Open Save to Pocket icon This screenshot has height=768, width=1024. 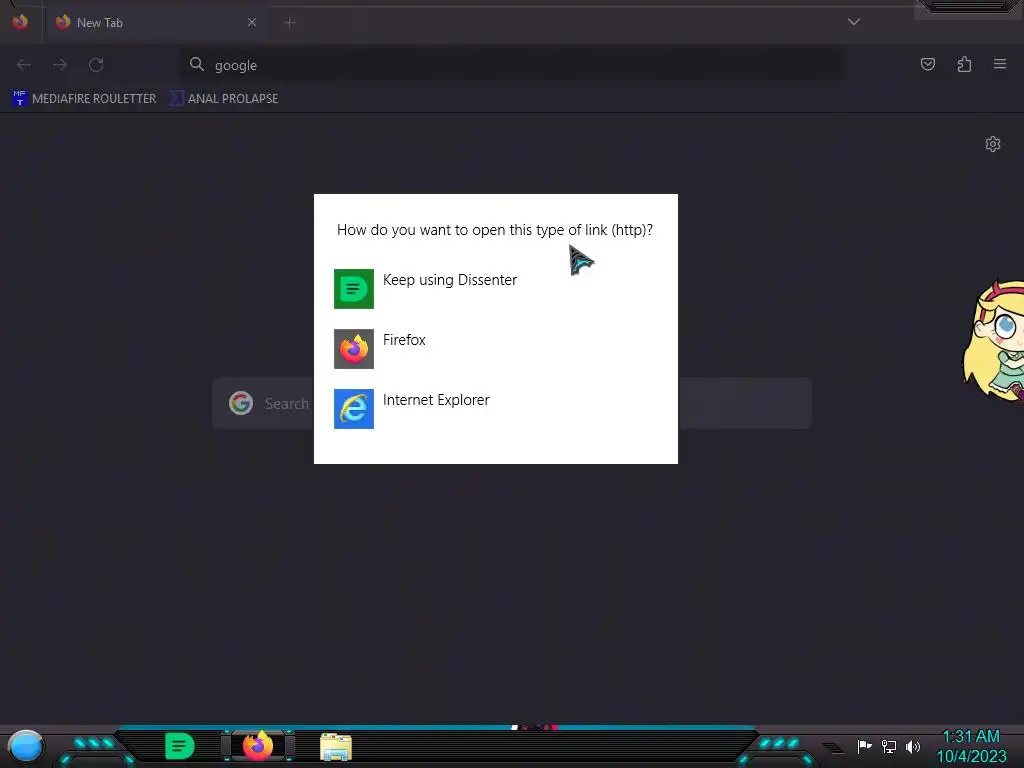pyautogui.click(x=927, y=64)
